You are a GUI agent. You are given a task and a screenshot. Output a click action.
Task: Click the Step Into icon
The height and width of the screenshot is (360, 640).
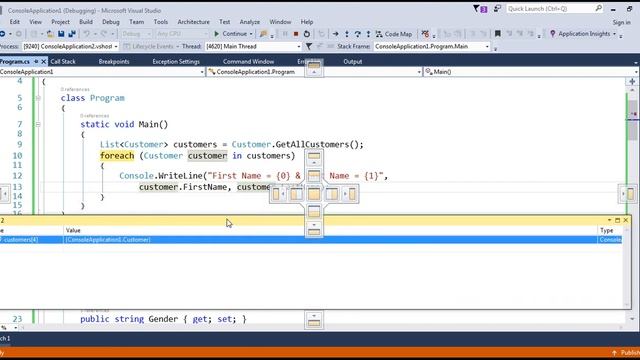(347, 34)
